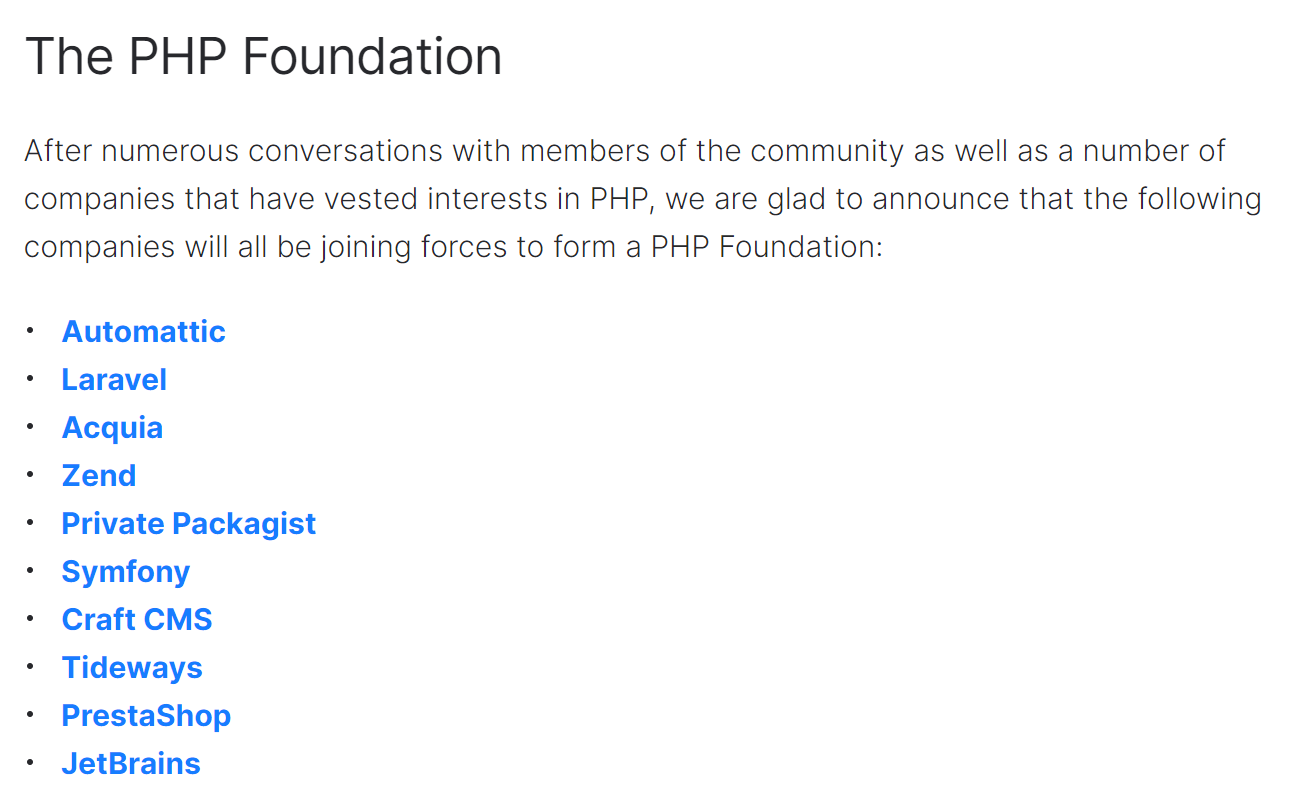Visit the Private Packagist link

pos(188,524)
